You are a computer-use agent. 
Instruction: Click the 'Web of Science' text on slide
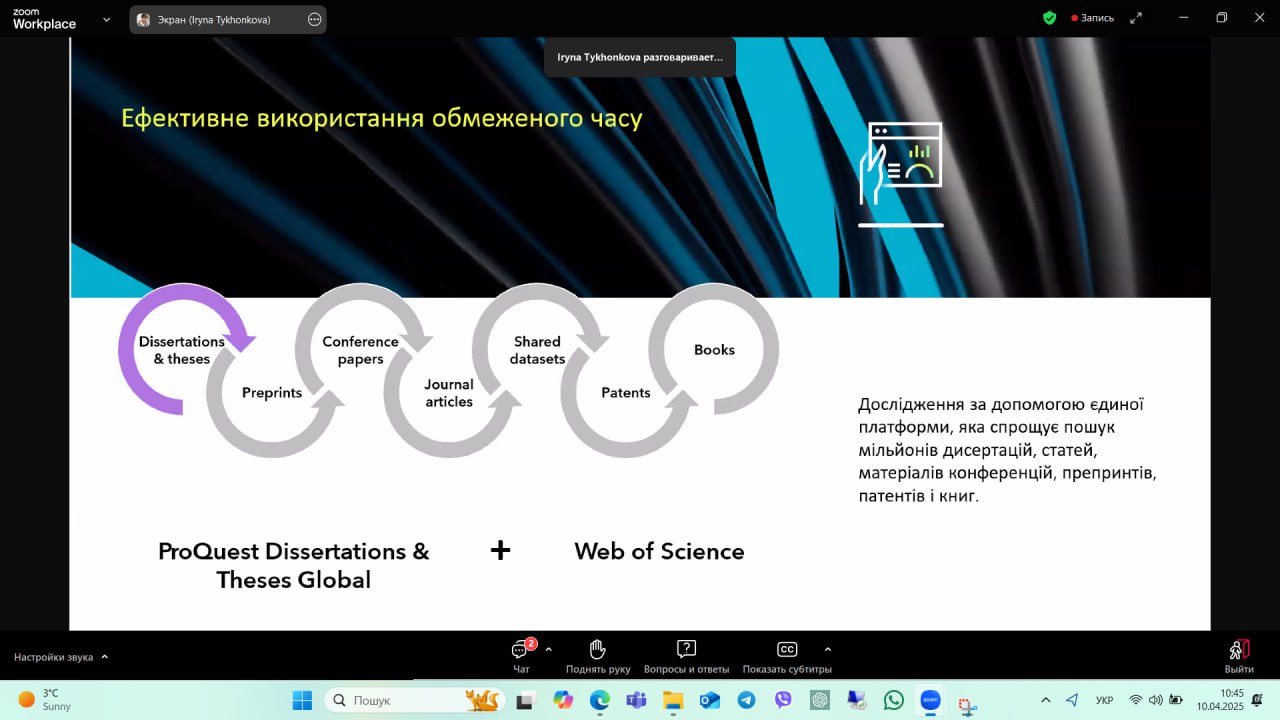(659, 551)
